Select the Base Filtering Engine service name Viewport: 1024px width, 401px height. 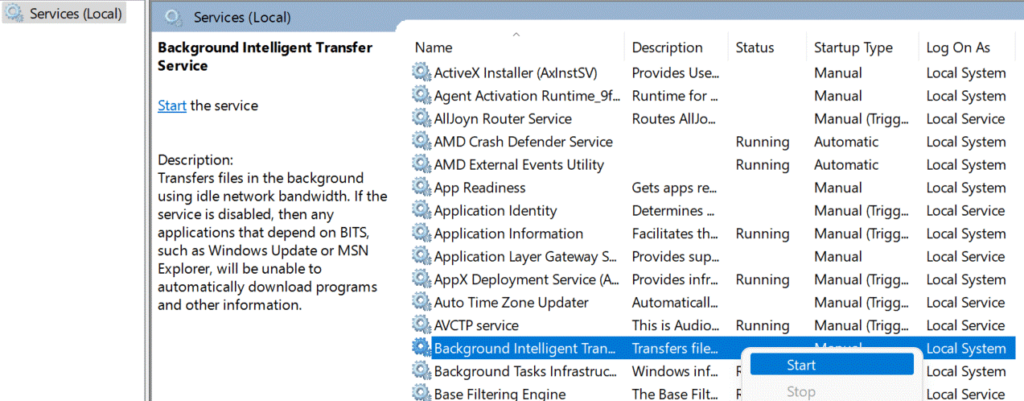tap(500, 393)
